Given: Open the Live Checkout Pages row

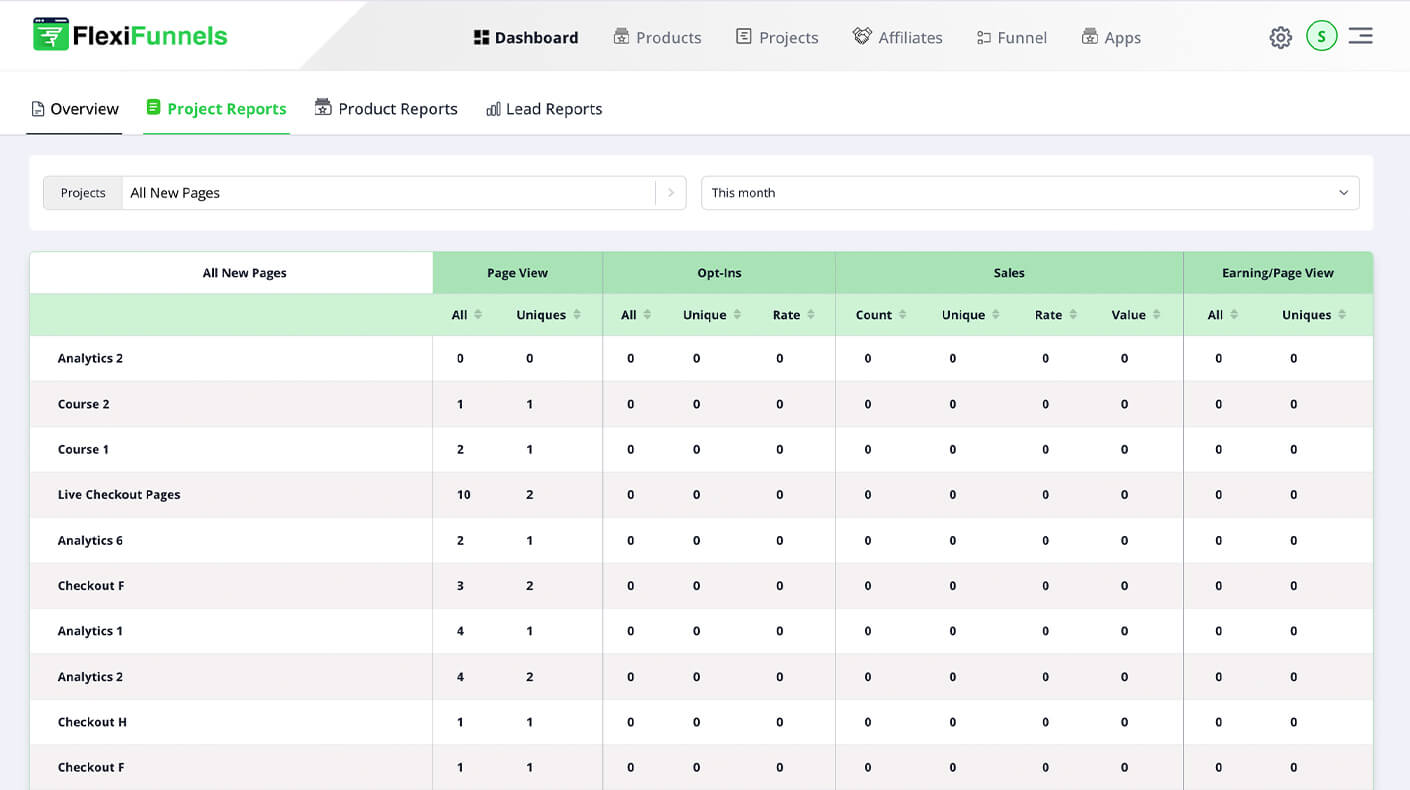Looking at the screenshot, I should [x=119, y=495].
